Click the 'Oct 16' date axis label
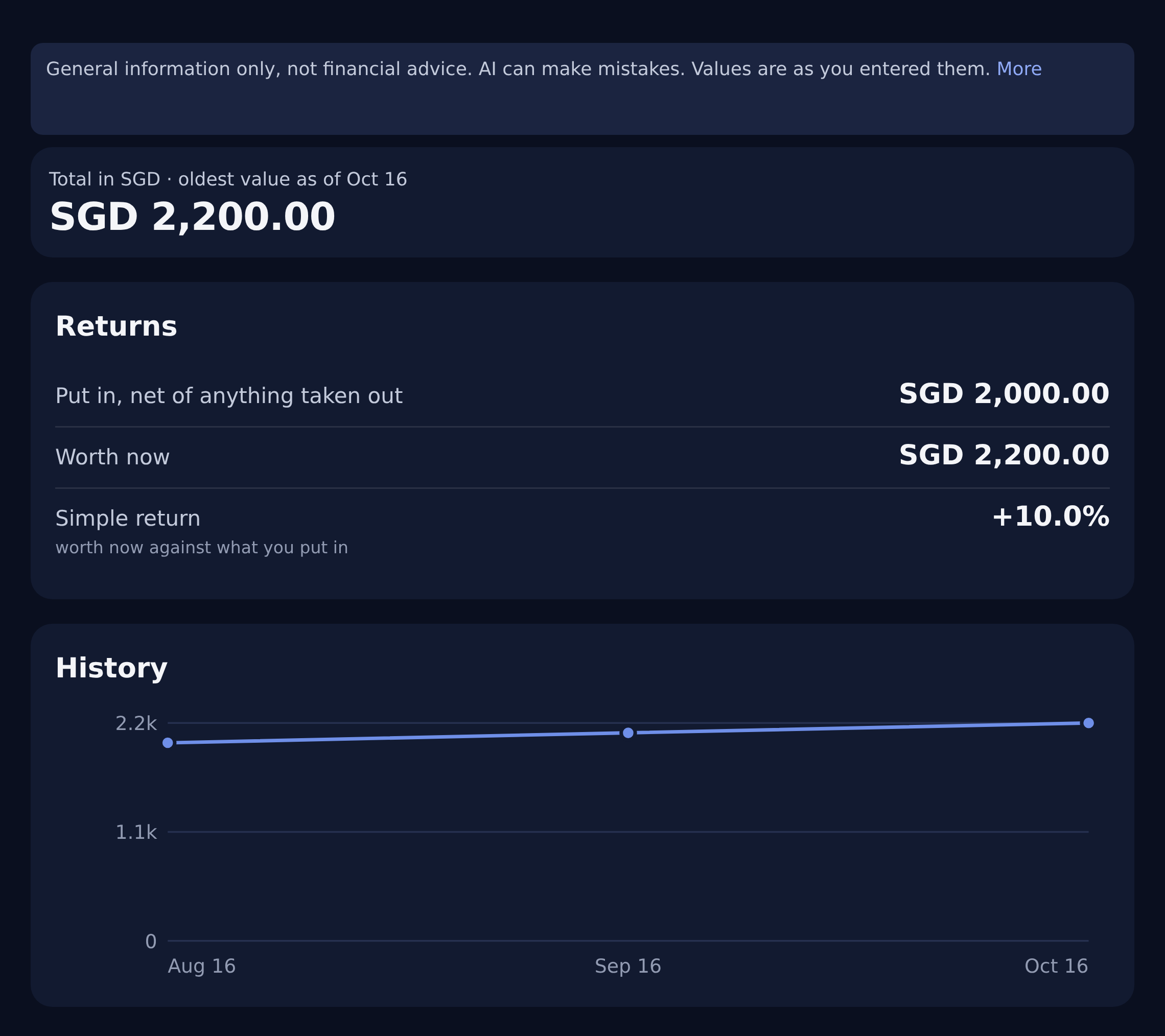The height and width of the screenshot is (1036, 1165). (1056, 967)
